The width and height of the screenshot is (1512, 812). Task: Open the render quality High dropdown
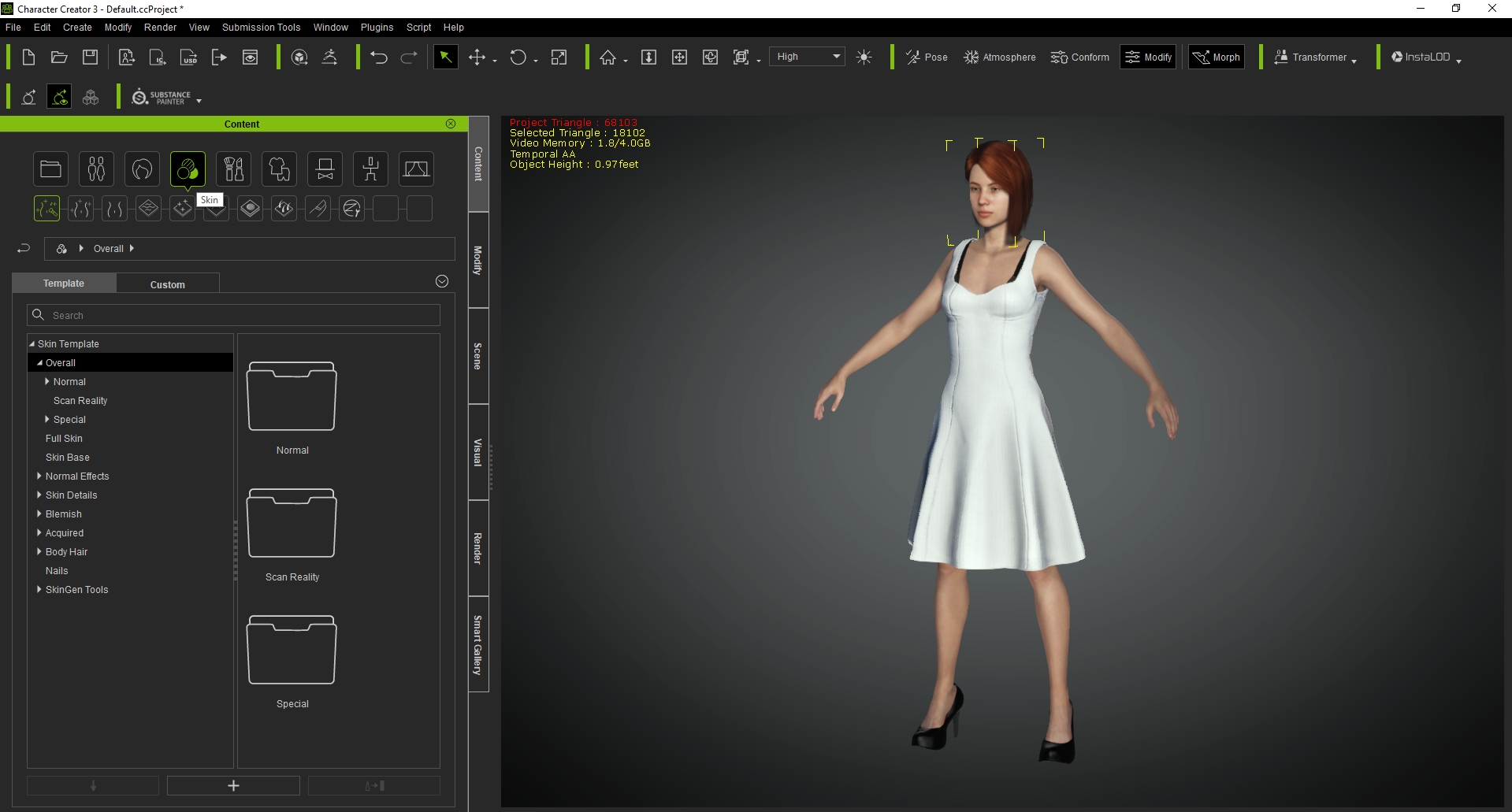pos(807,57)
